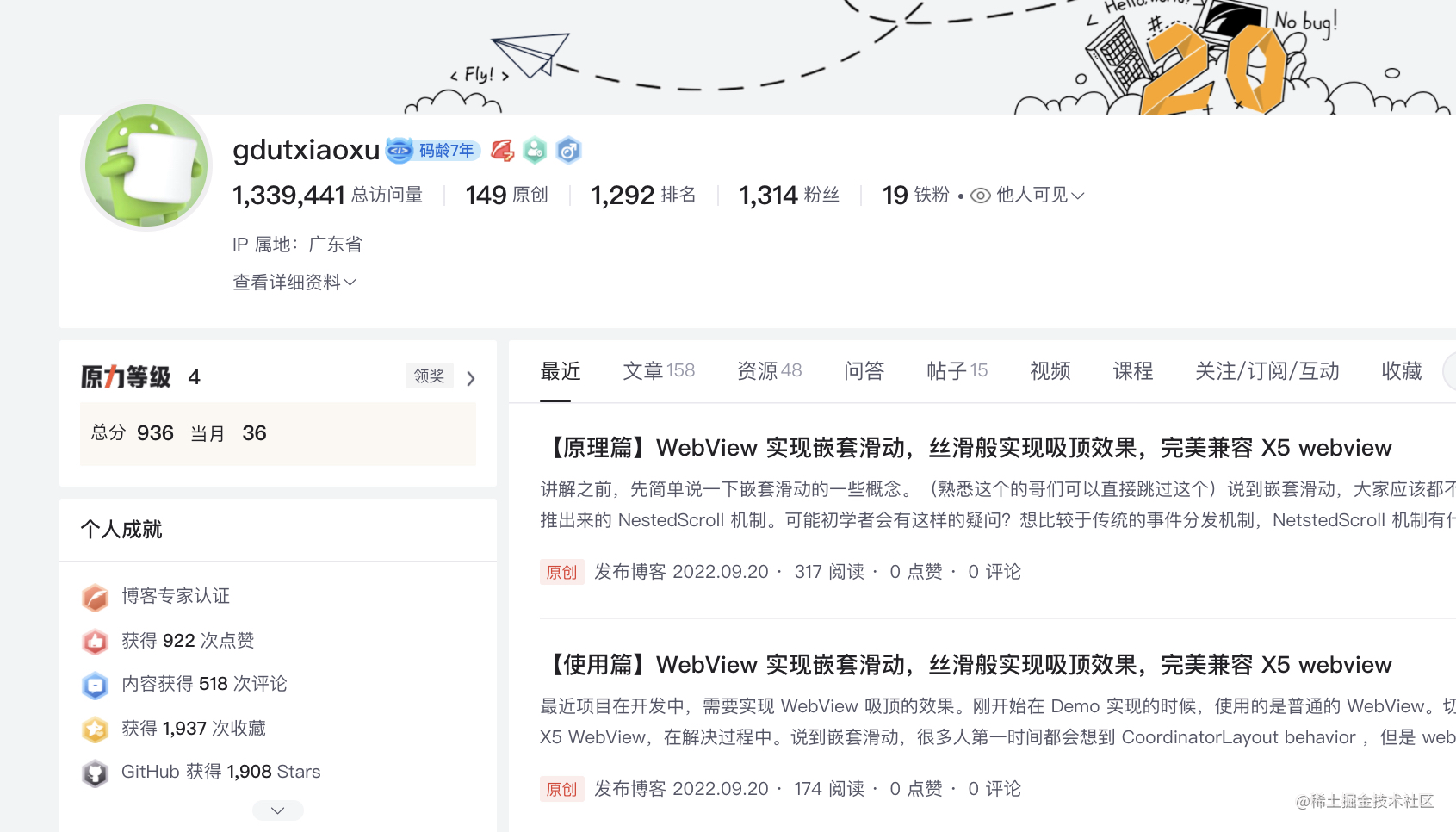Click the red likes achievement icon
Screen dimensions: 1456x832
tap(96, 641)
